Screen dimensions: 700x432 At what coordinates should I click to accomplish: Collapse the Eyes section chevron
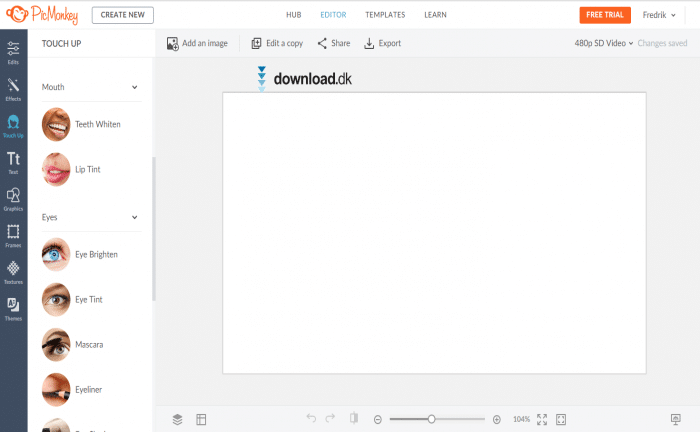tap(135, 217)
